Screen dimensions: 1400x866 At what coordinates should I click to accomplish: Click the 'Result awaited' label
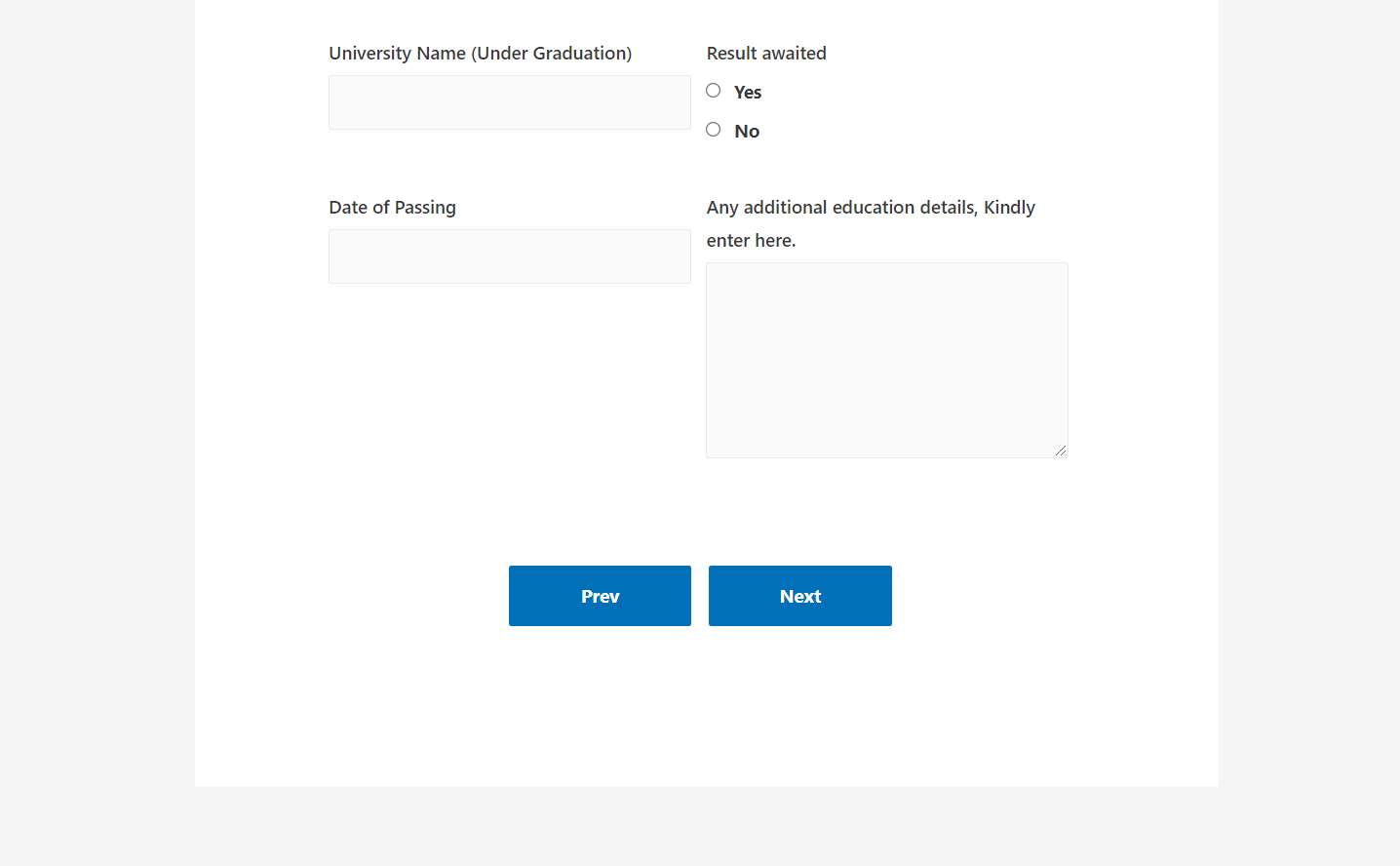point(766,54)
